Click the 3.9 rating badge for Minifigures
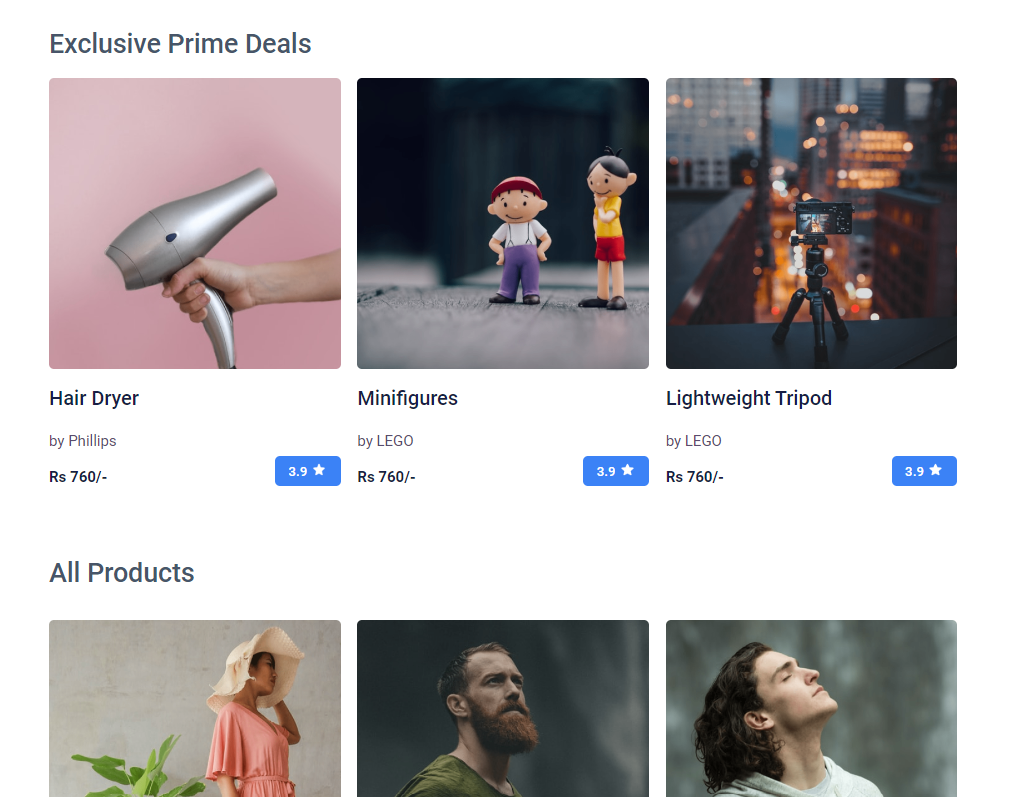The width and height of the screenshot is (1036, 797). point(616,471)
